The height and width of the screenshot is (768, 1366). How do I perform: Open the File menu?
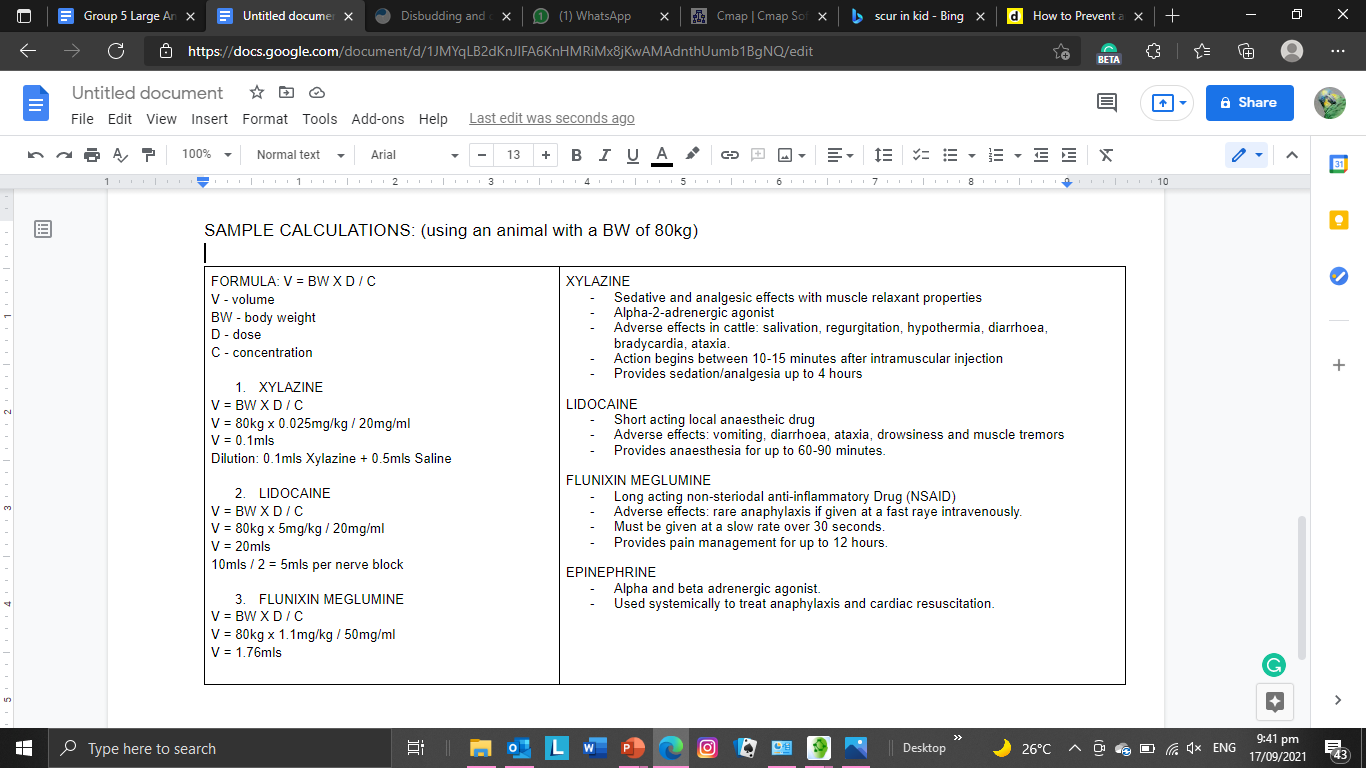[82, 118]
